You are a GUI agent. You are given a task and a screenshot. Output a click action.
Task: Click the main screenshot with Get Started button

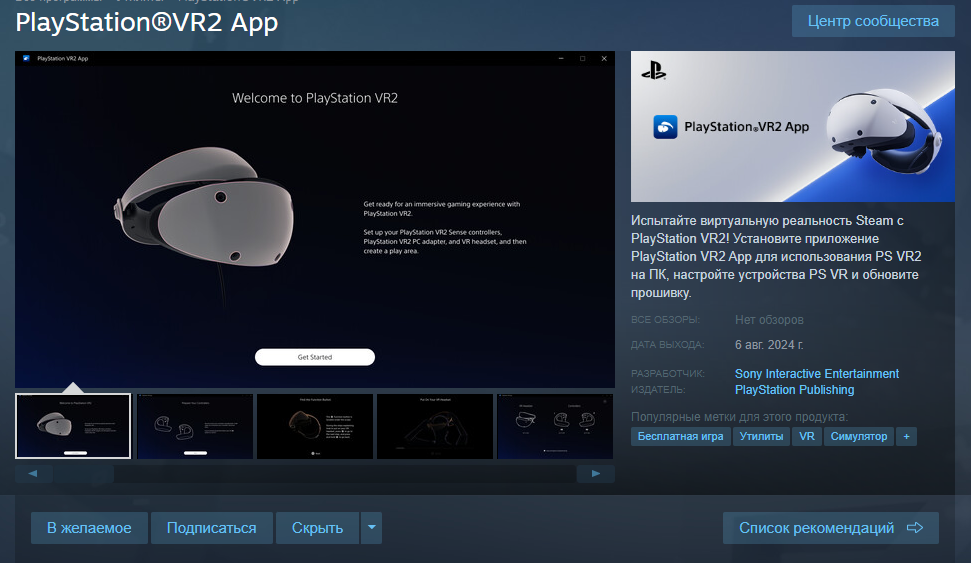tap(315, 219)
